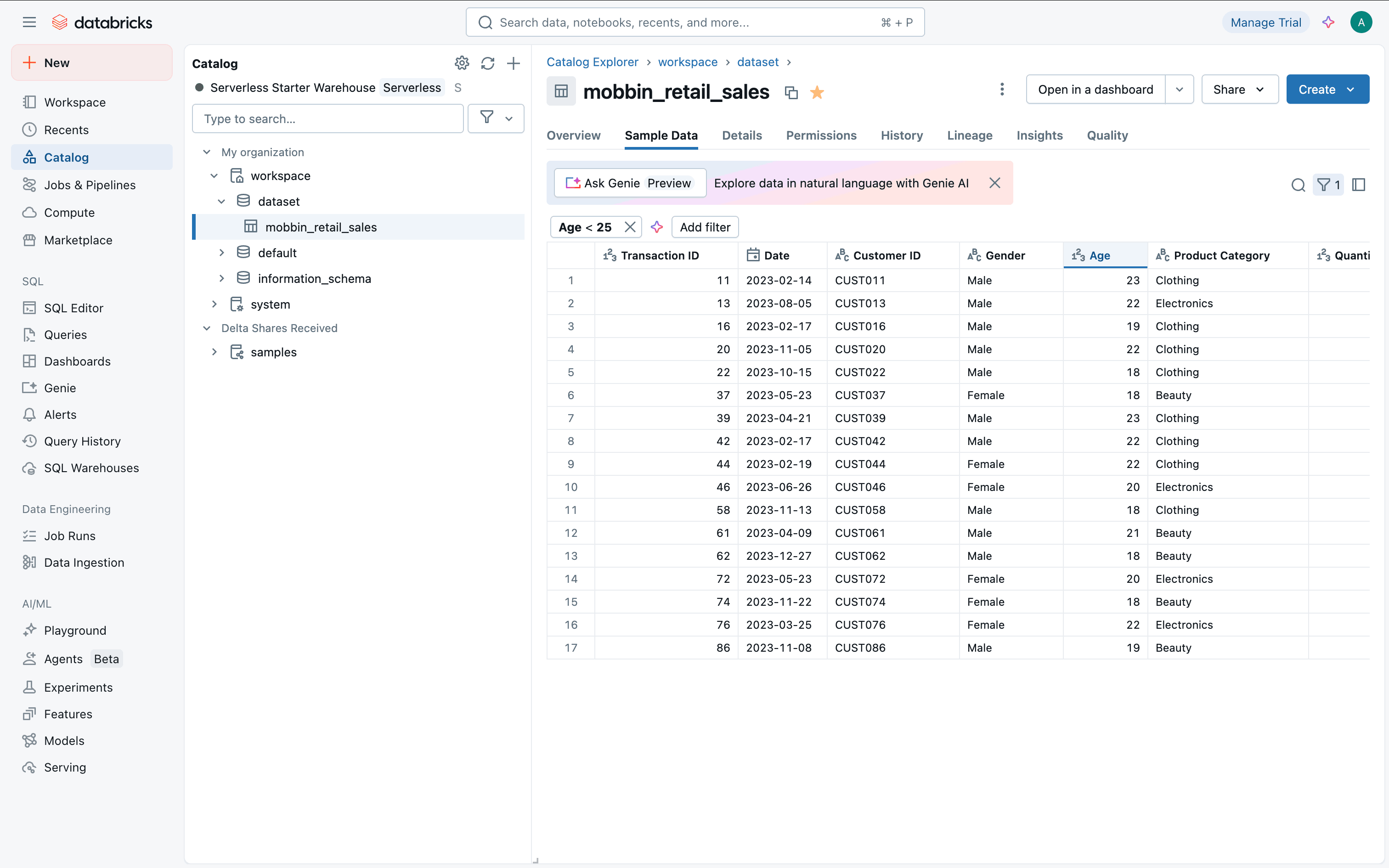Click the search icon above data table
This screenshot has width=1389, height=868.
1298,185
